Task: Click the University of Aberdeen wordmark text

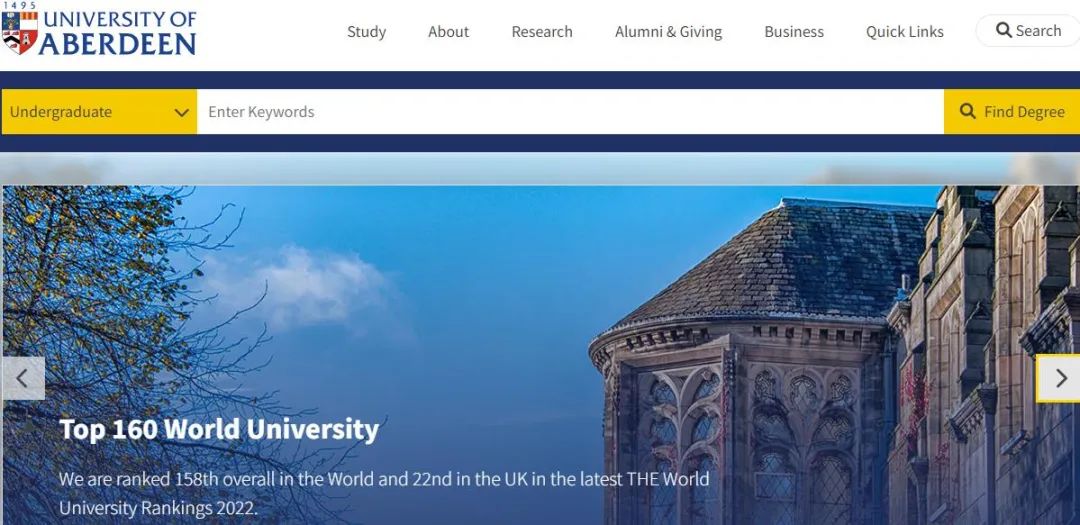Action: pyautogui.click(x=118, y=32)
